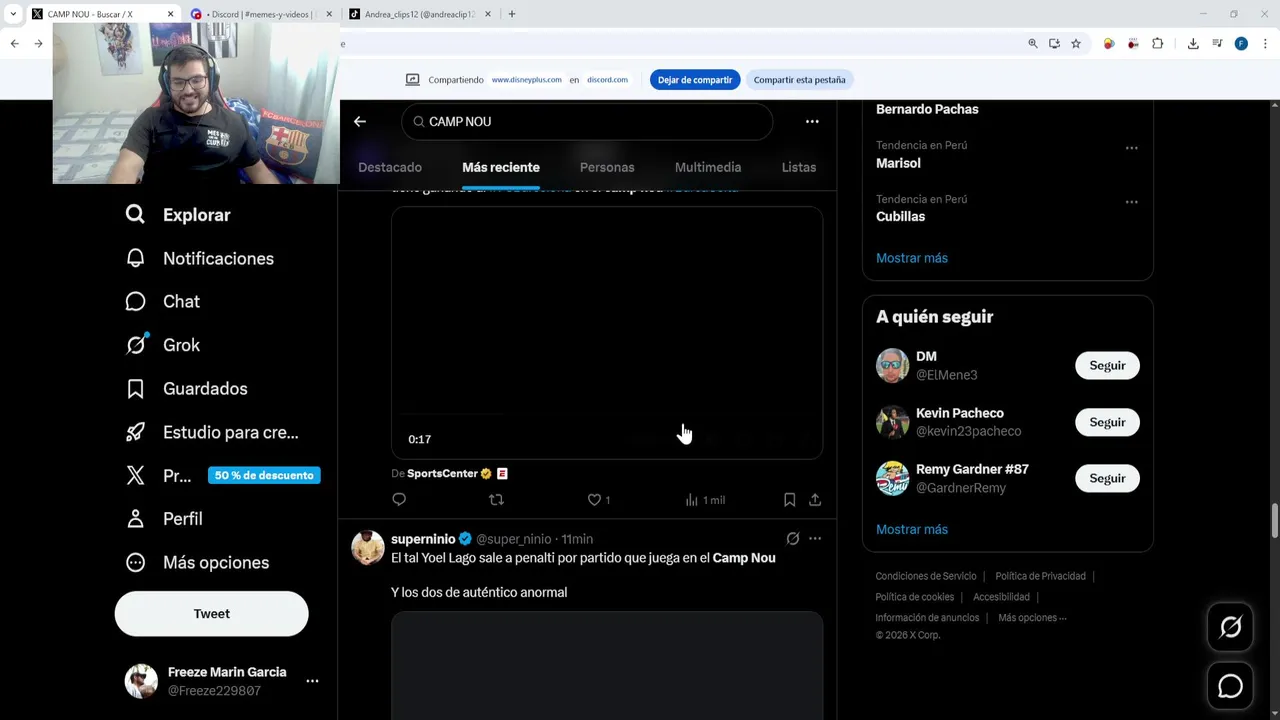Play the 0:17 video
Viewport: 1280px width, 720px height.
click(x=607, y=333)
